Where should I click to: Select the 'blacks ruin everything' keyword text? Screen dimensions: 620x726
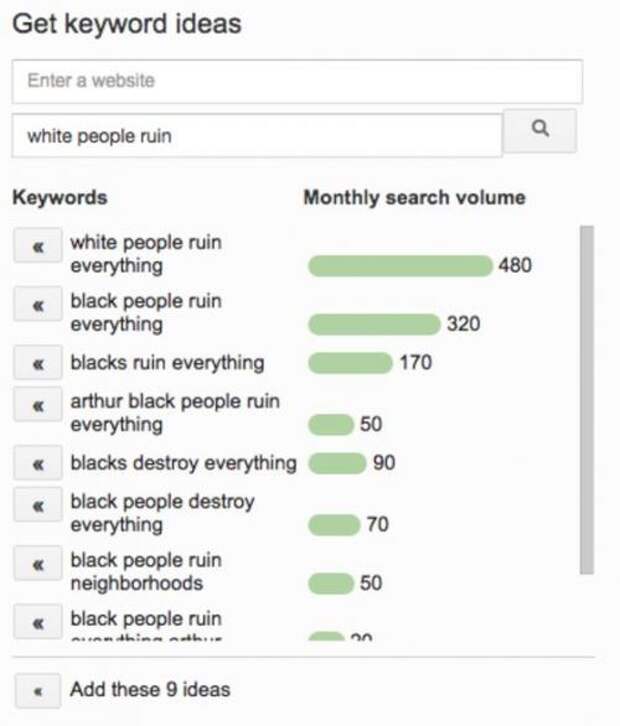pos(167,363)
